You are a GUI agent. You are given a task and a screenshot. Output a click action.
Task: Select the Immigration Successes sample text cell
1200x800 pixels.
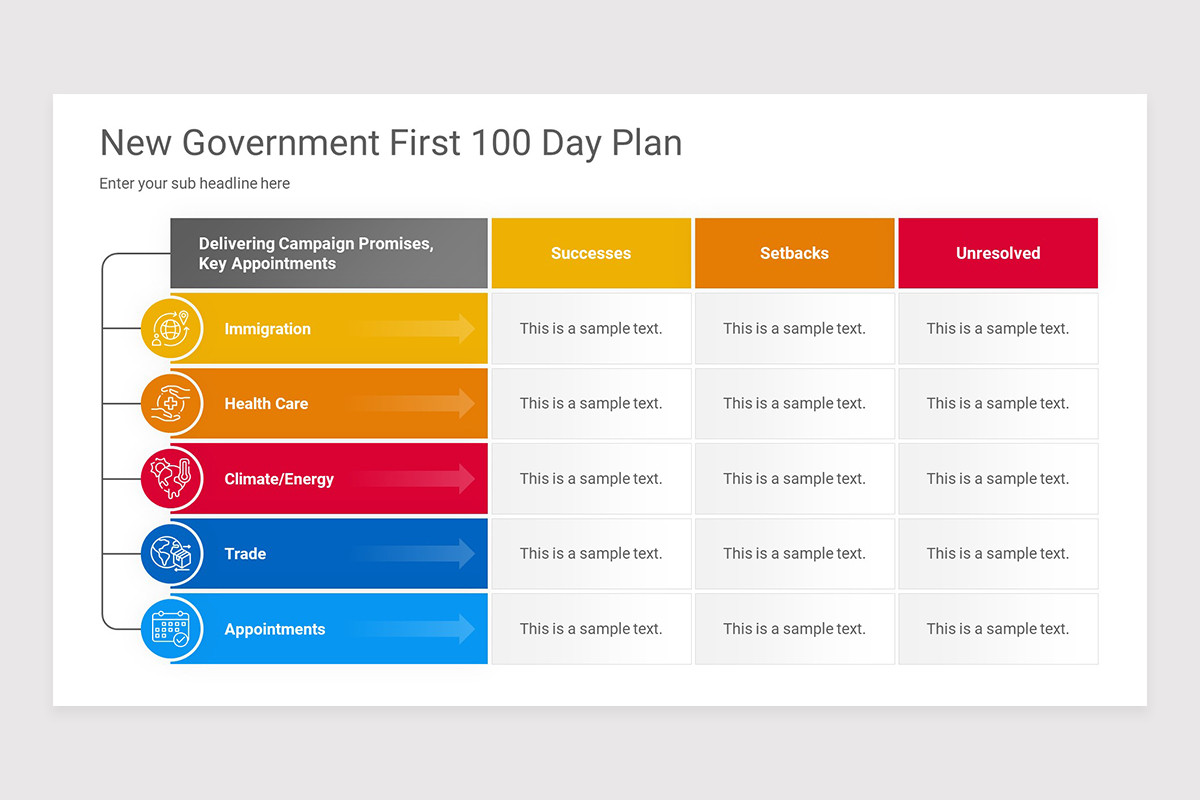pyautogui.click(x=591, y=328)
